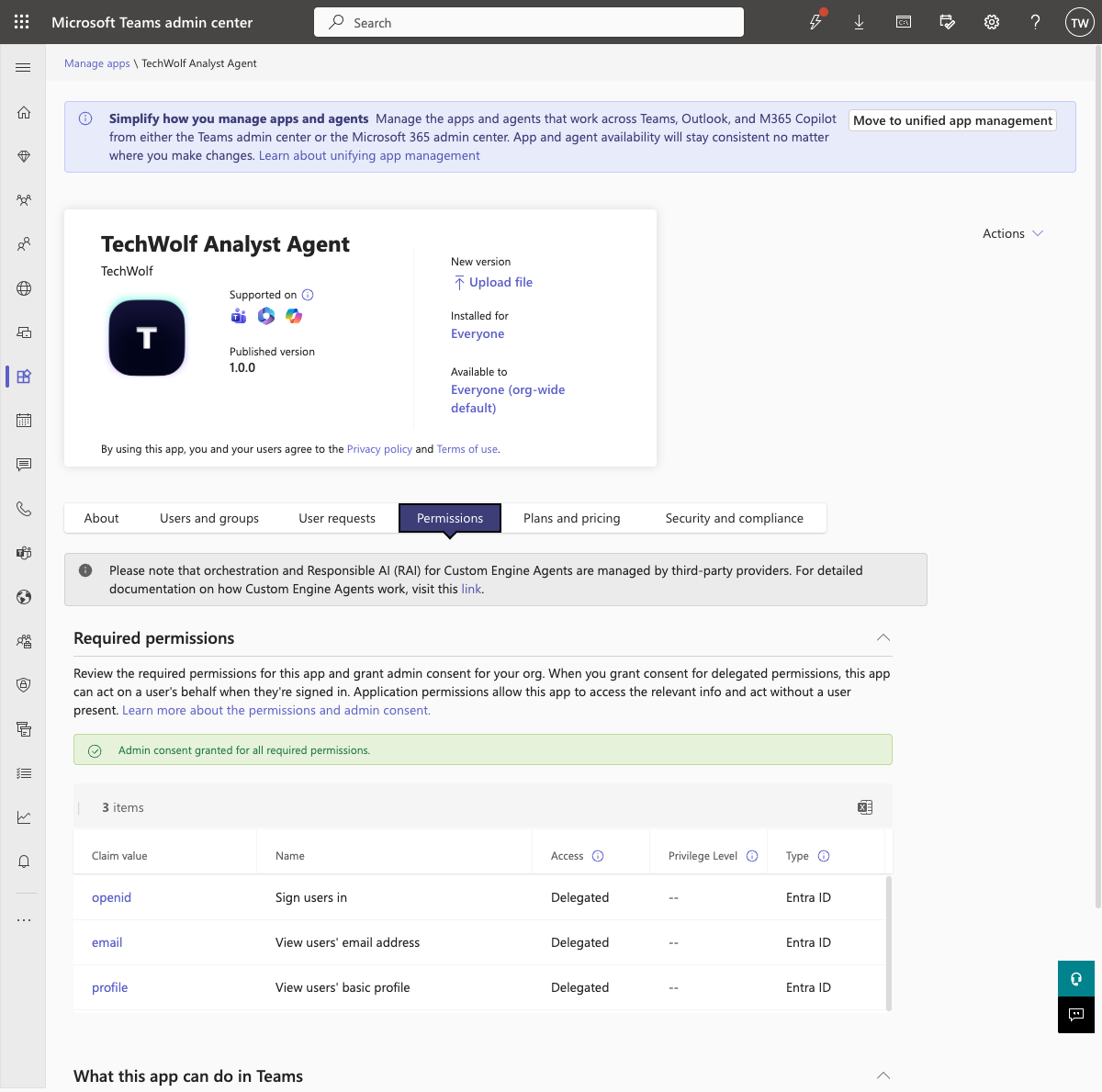Open Learn more about permissions and consent

(x=276, y=710)
